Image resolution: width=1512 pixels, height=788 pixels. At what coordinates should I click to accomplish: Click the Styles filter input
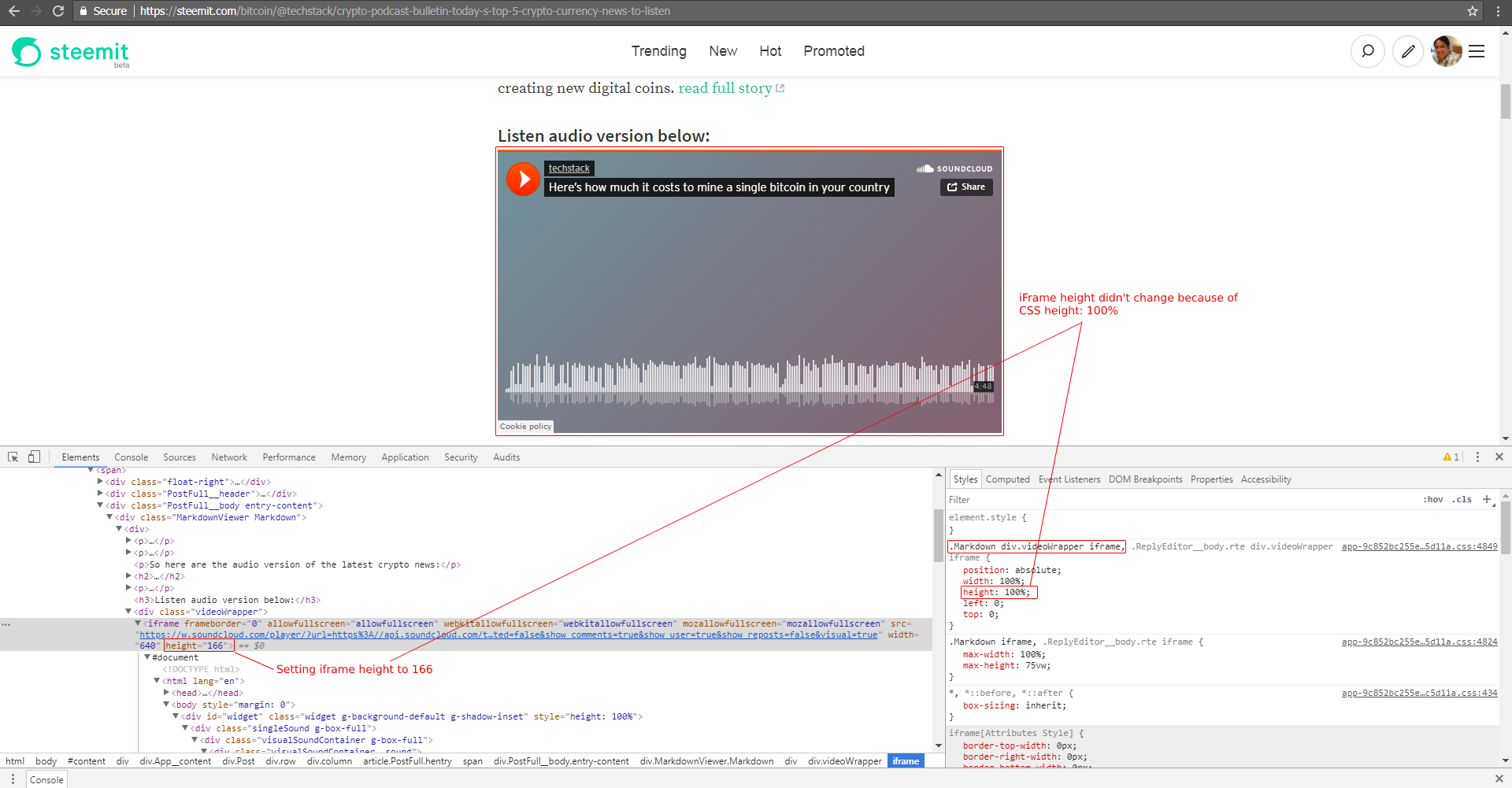coord(1181,500)
